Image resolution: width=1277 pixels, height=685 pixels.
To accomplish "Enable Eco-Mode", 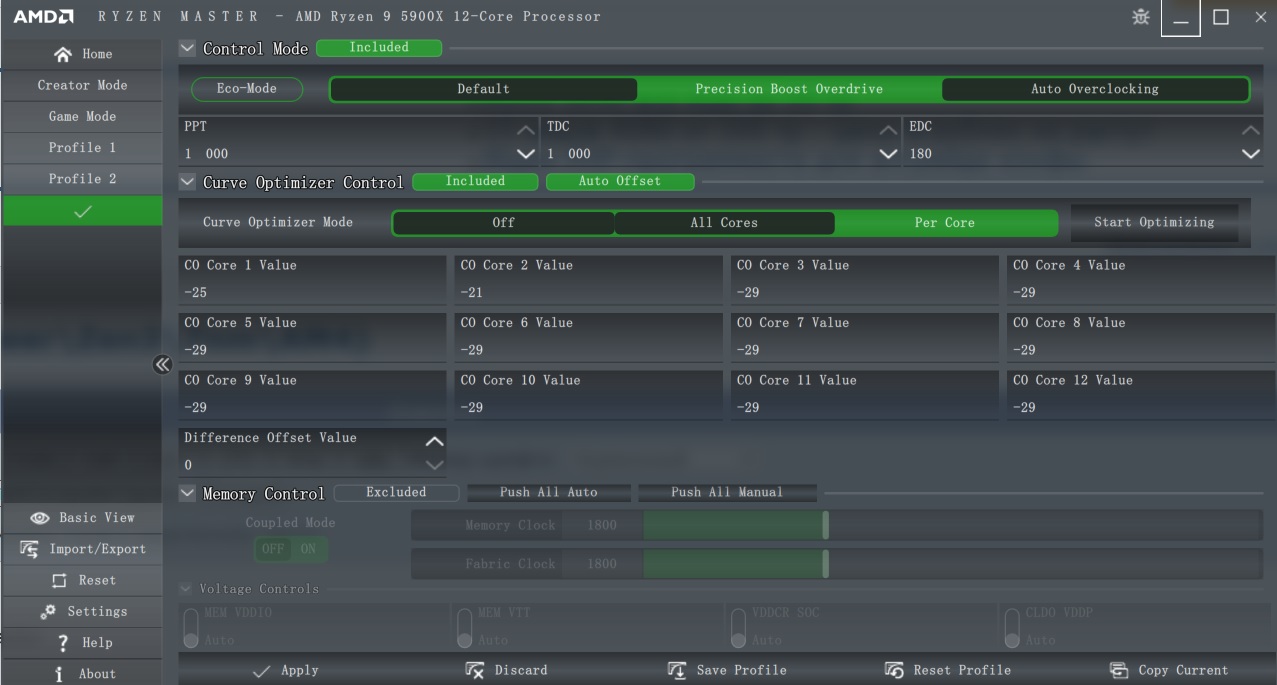I will click(x=247, y=89).
